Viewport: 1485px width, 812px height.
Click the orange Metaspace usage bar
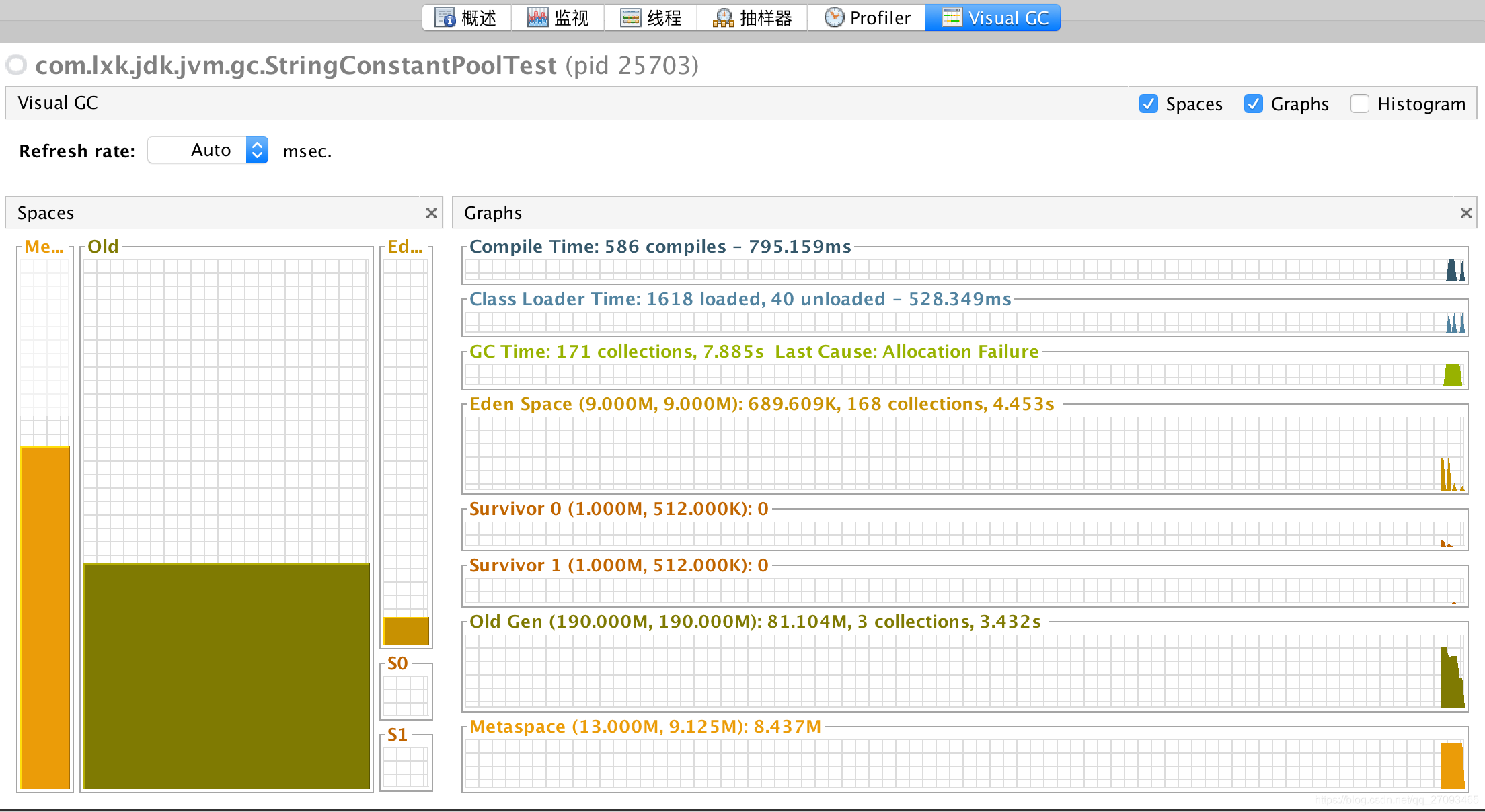coord(45,616)
